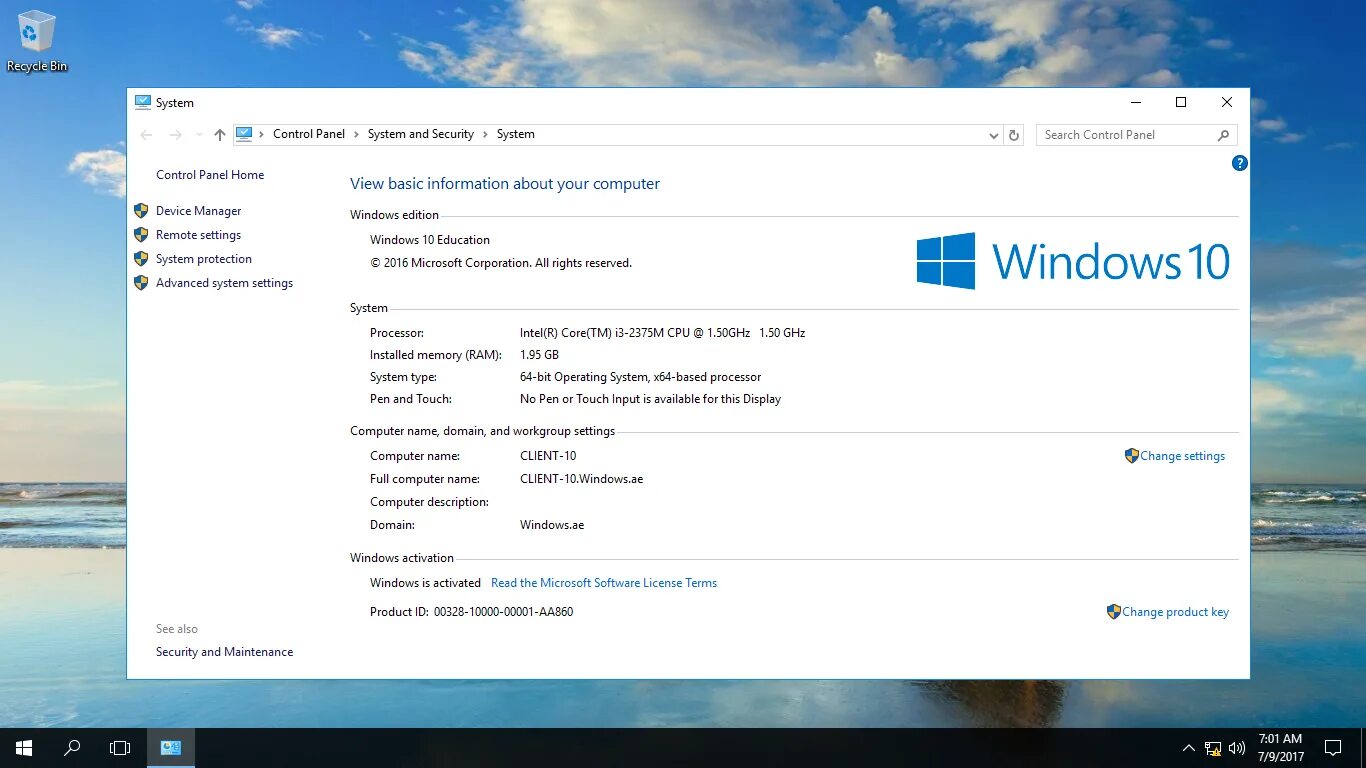Click the blue Help question mark icon
Screen dimensions: 1366x768
[1240, 163]
